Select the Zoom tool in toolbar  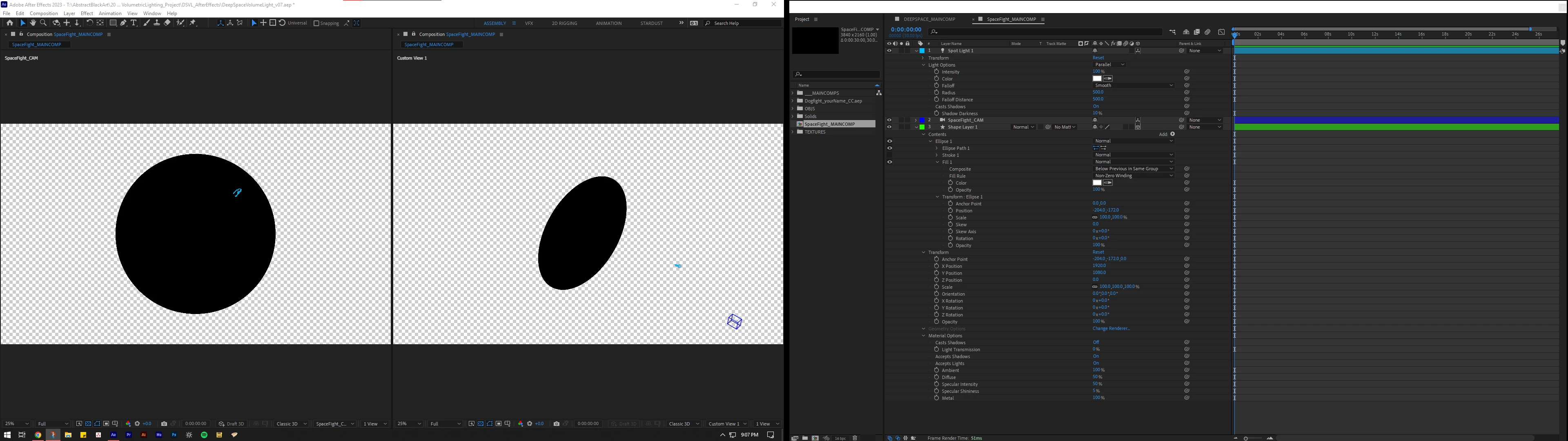[x=43, y=23]
